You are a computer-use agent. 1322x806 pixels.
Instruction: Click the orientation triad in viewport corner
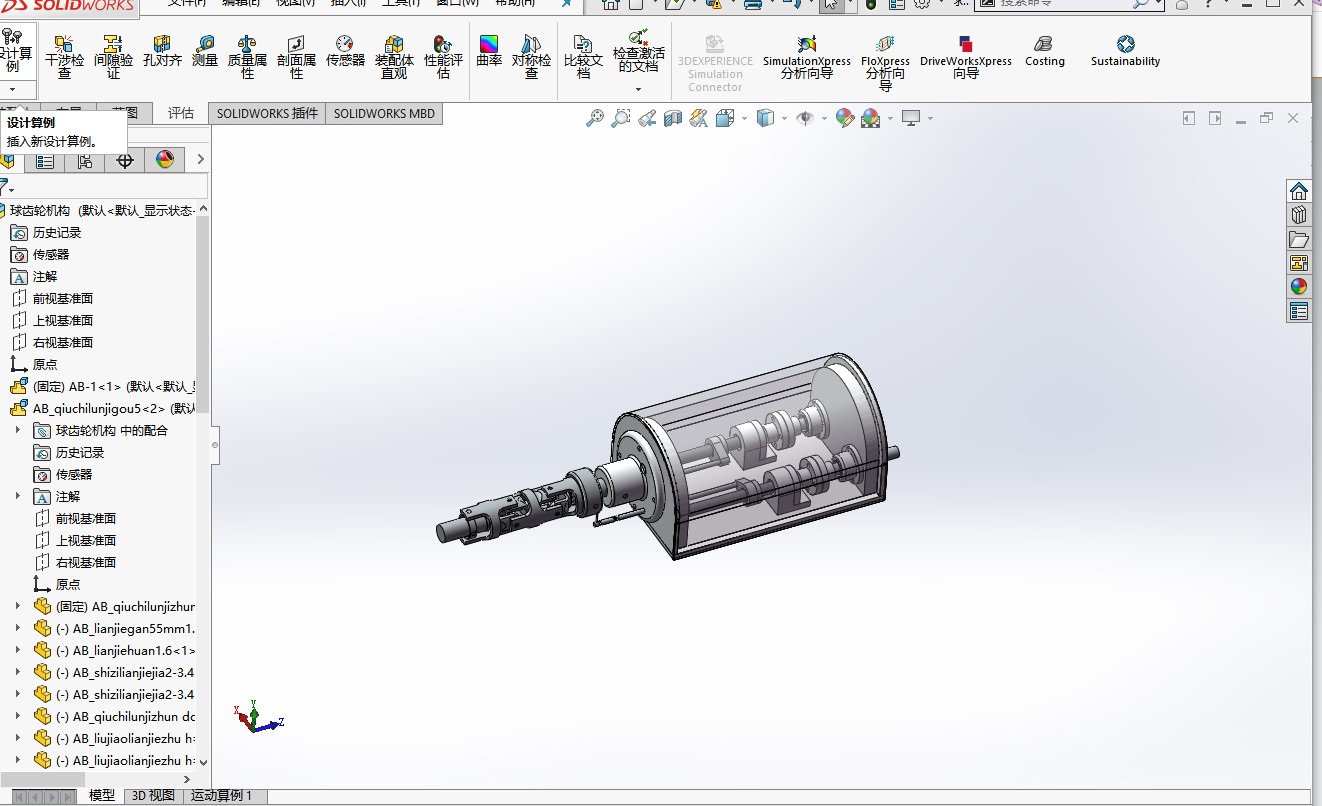258,716
